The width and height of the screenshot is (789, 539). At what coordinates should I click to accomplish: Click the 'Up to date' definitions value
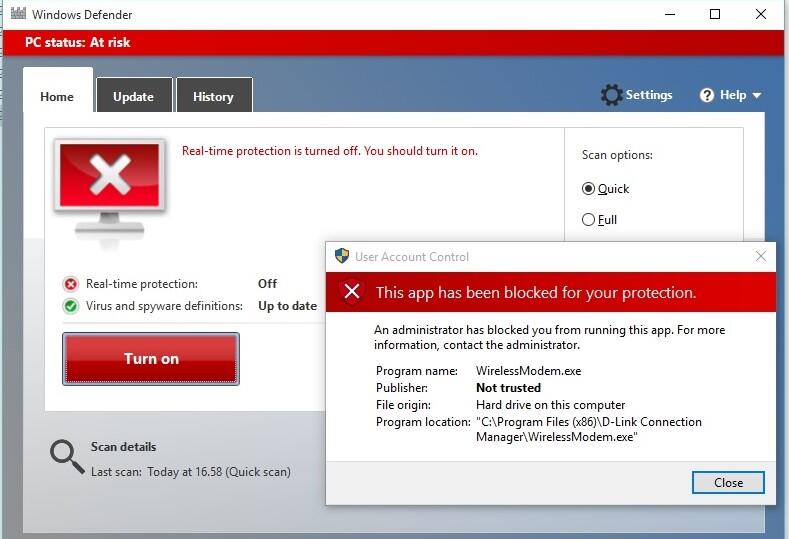pyautogui.click(x=287, y=306)
